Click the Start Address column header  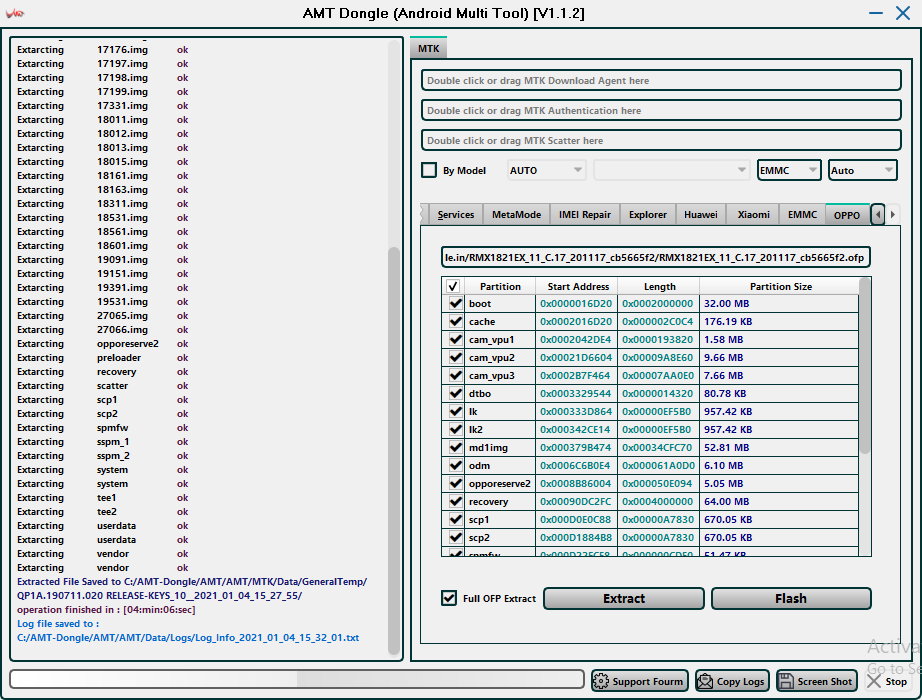tap(577, 286)
